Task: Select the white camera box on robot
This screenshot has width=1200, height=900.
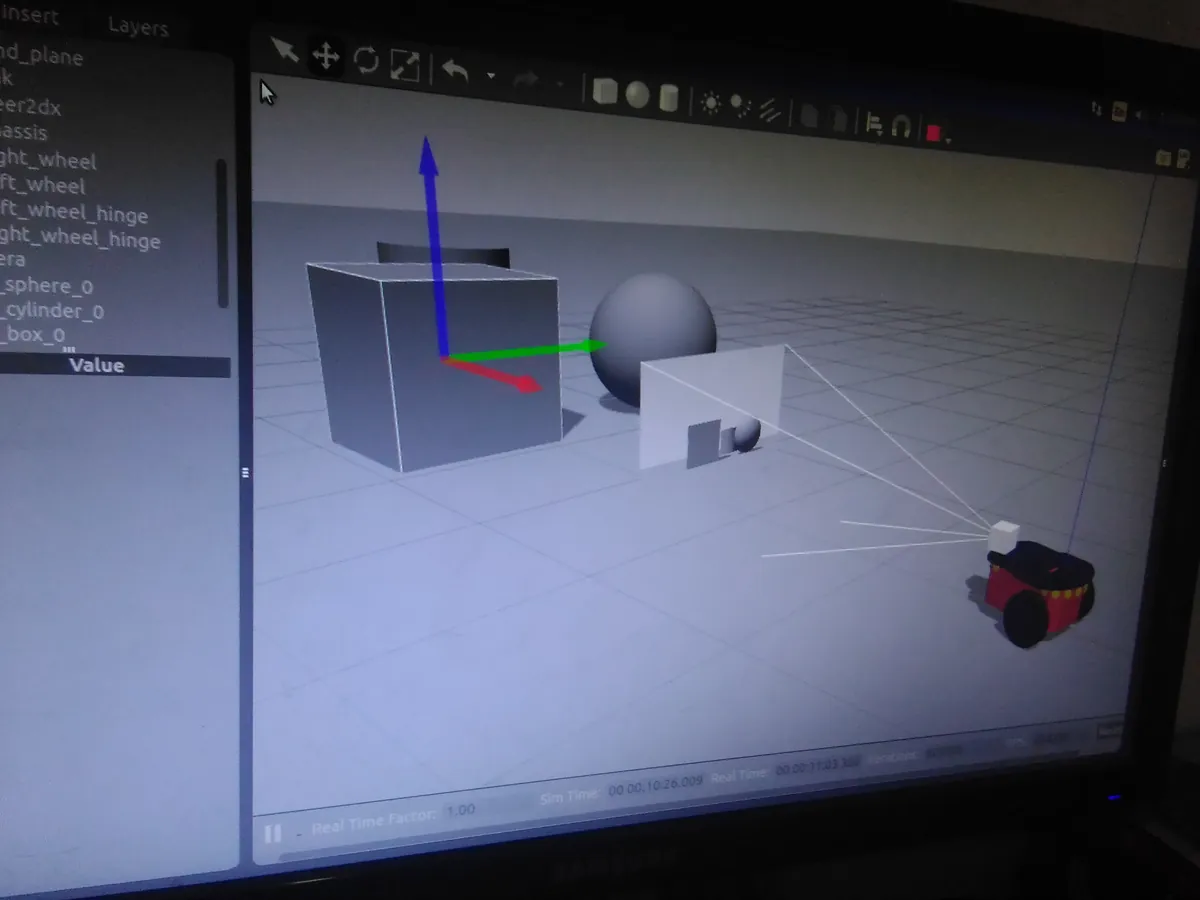Action: [1004, 535]
